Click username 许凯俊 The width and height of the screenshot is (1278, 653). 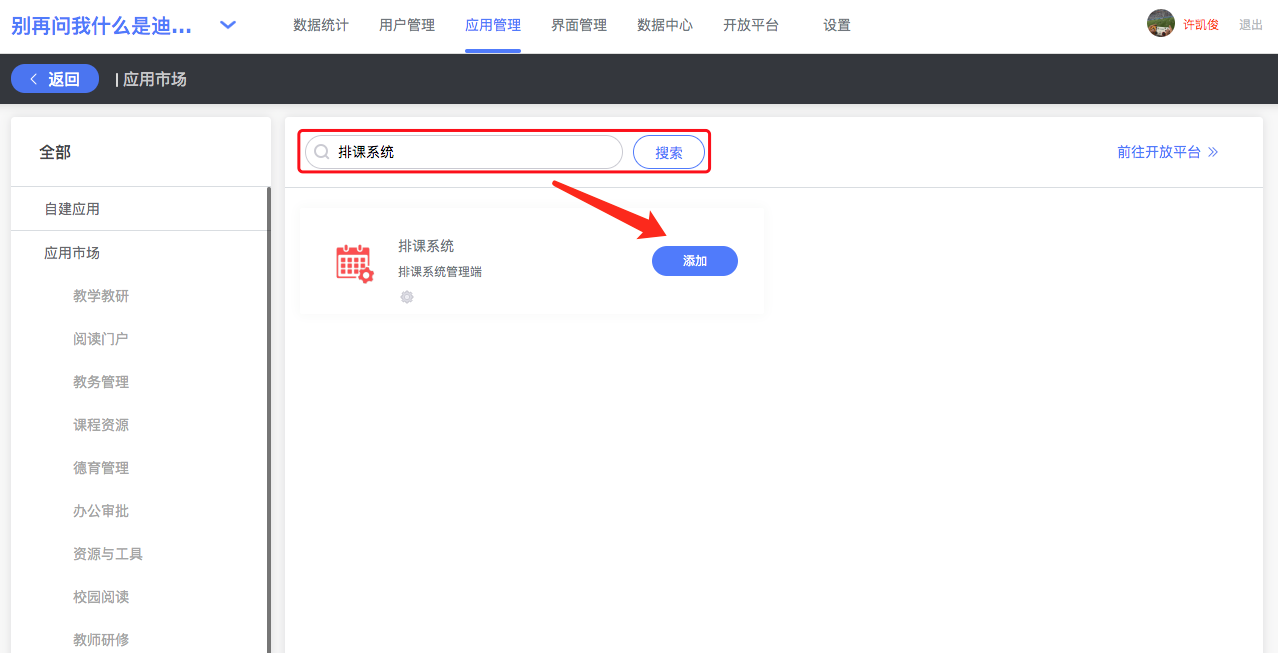pyautogui.click(x=1201, y=25)
